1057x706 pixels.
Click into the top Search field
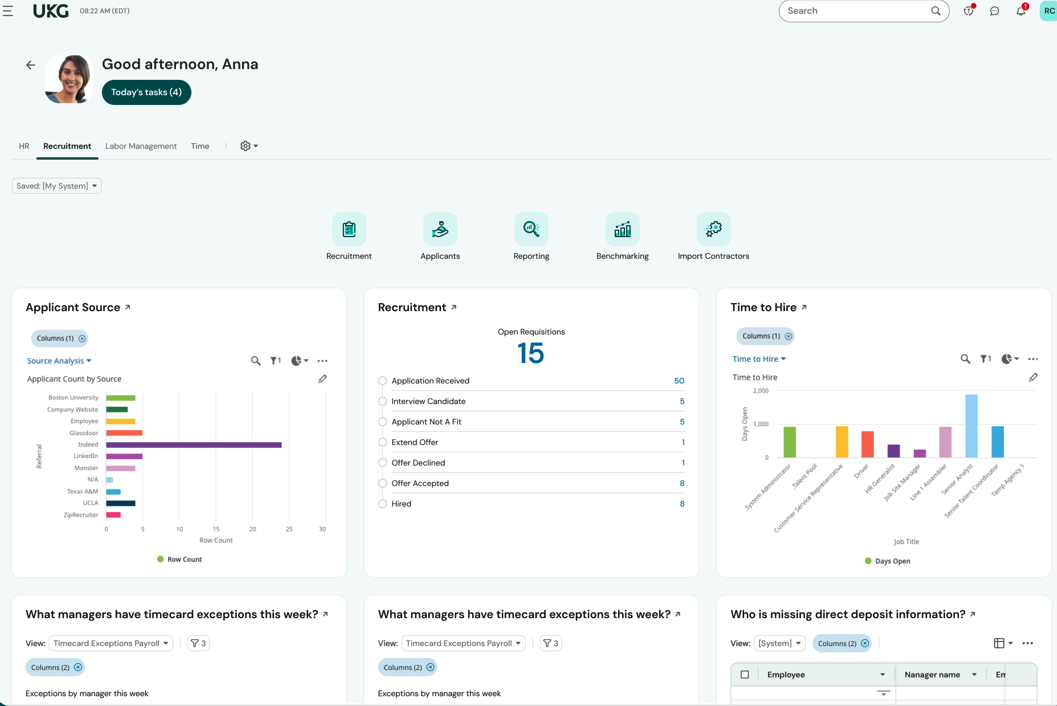(x=856, y=11)
